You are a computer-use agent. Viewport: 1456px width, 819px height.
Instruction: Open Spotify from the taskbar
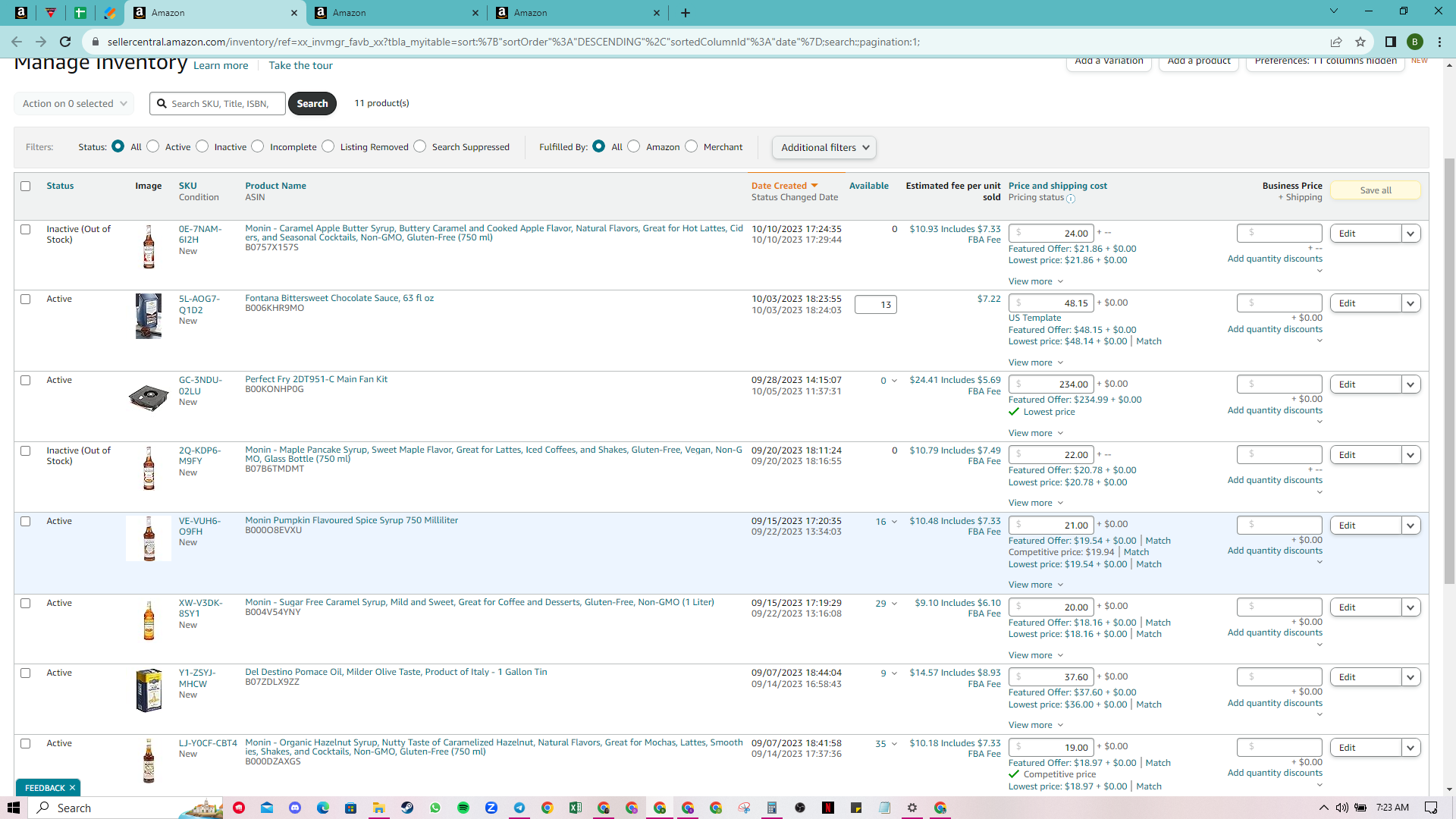click(463, 808)
